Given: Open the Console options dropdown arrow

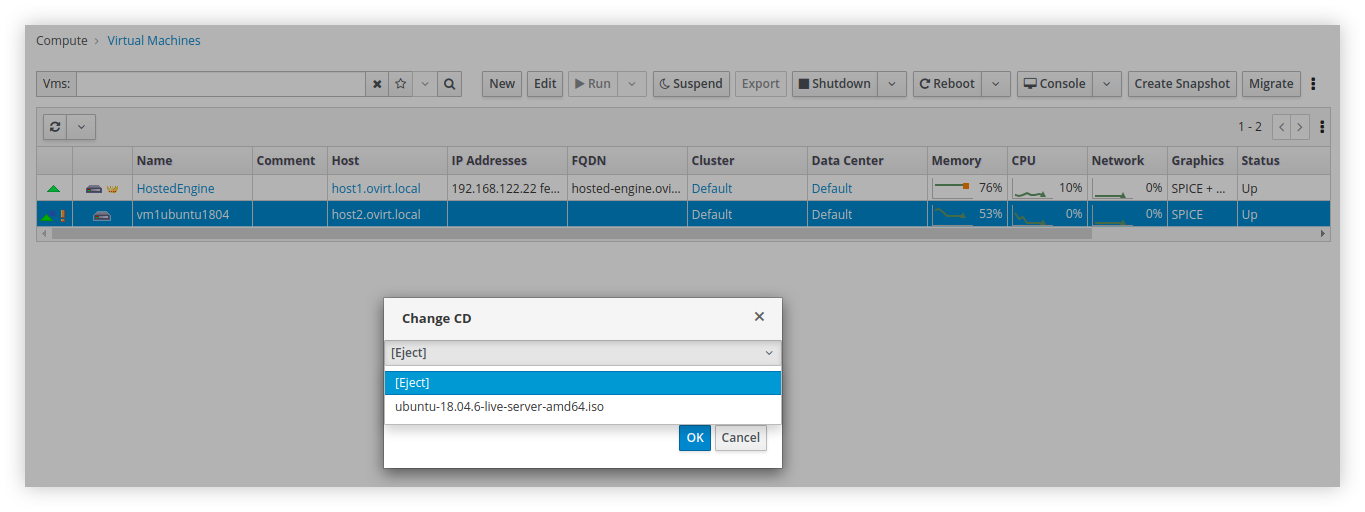Looking at the screenshot, I should [1106, 84].
